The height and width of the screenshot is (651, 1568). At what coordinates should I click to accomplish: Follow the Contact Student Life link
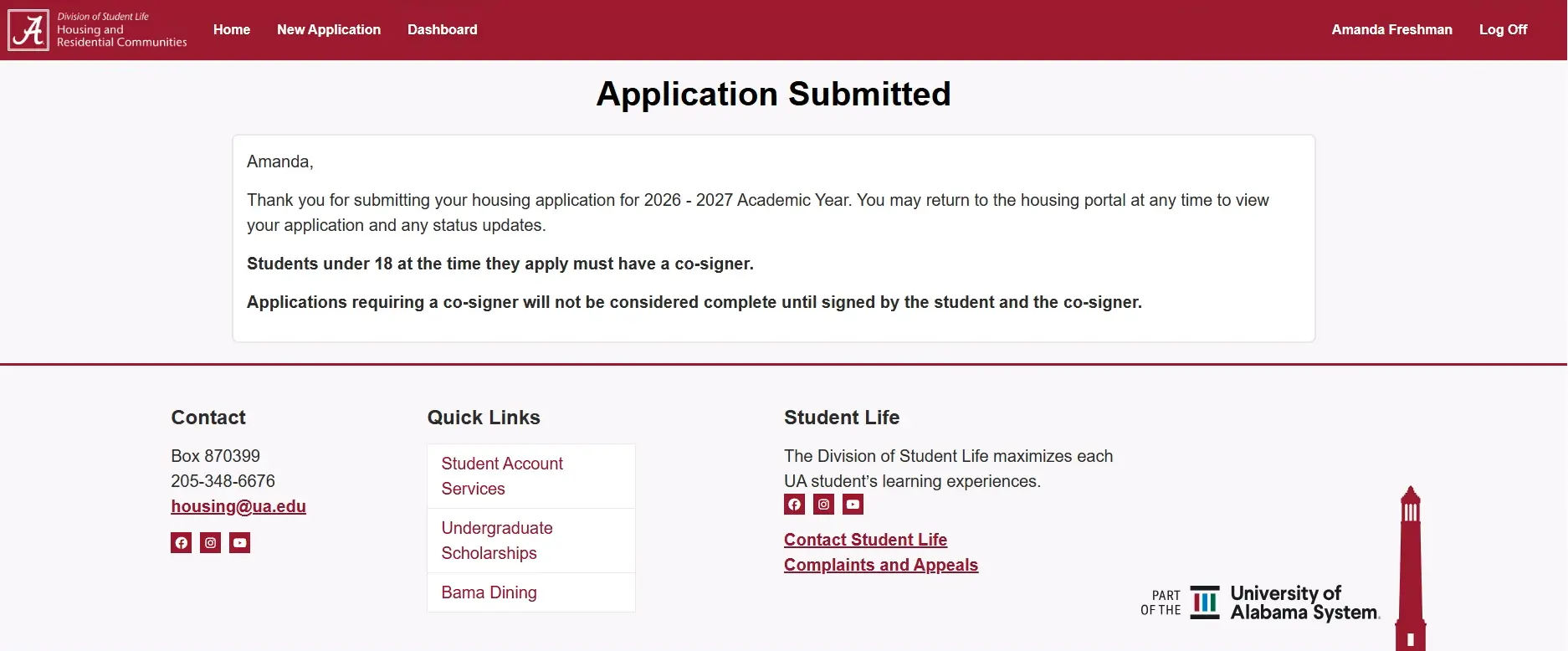(865, 540)
